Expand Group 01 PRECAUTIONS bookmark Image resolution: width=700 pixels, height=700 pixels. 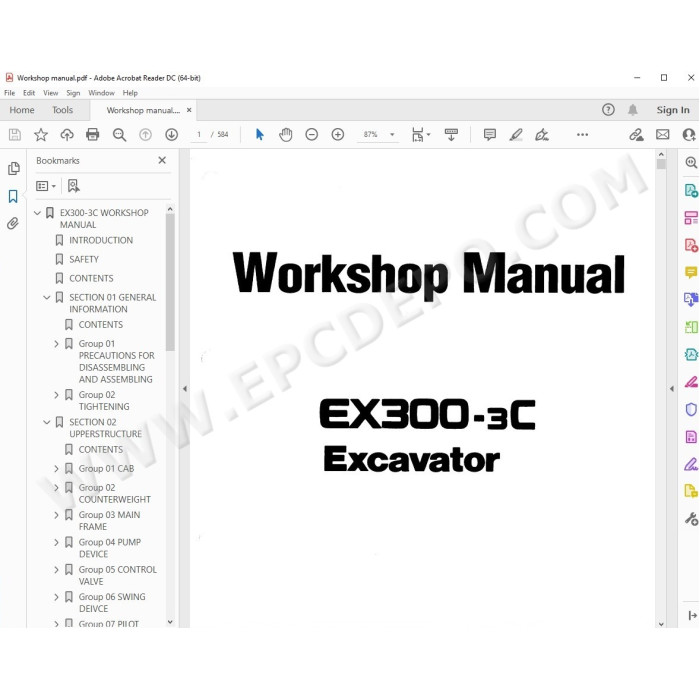coord(56,344)
